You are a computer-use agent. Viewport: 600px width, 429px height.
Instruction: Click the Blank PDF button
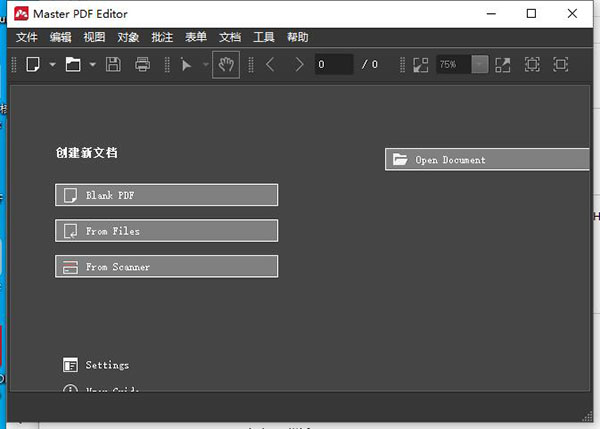pyautogui.click(x=166, y=195)
